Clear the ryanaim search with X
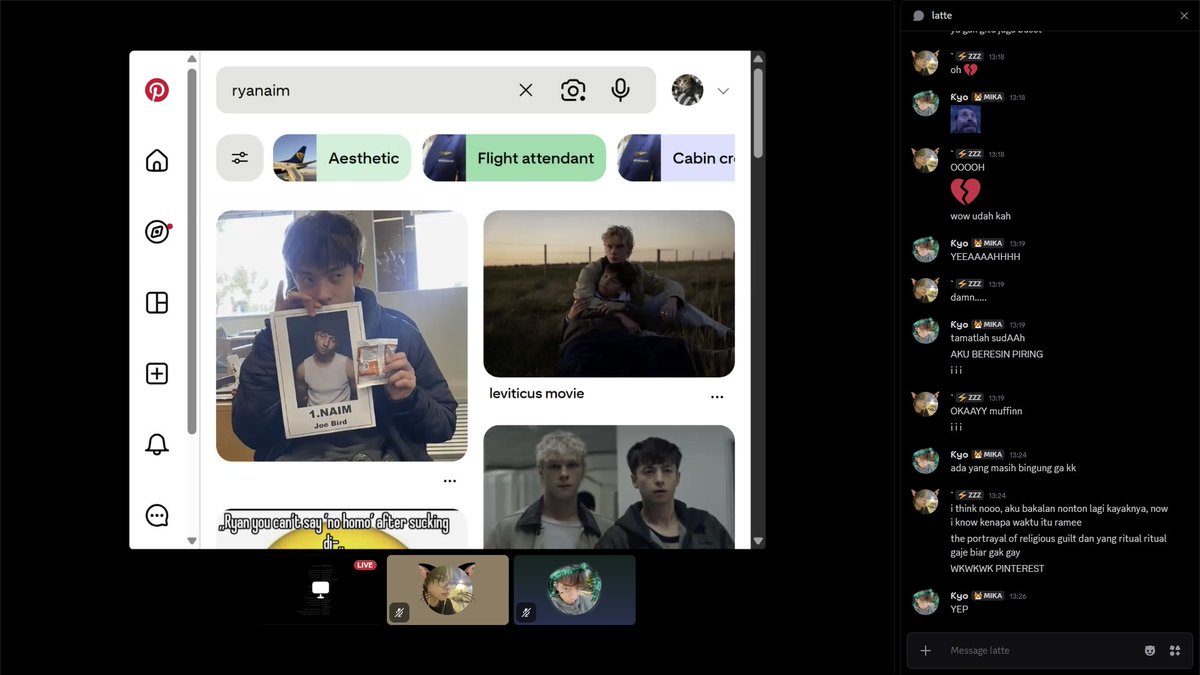Image resolution: width=1200 pixels, height=675 pixels. tap(526, 90)
